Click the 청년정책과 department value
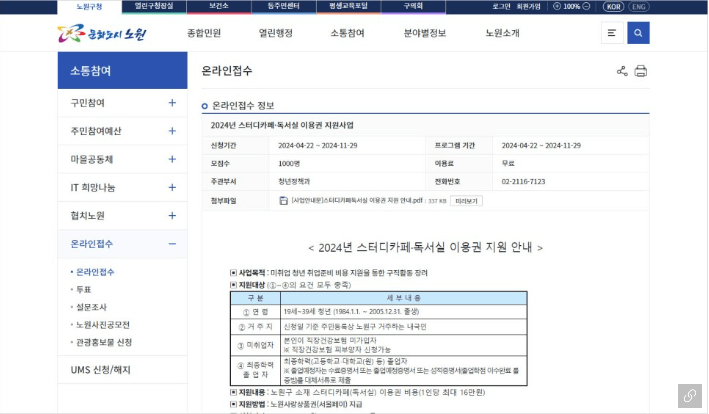 point(294,182)
